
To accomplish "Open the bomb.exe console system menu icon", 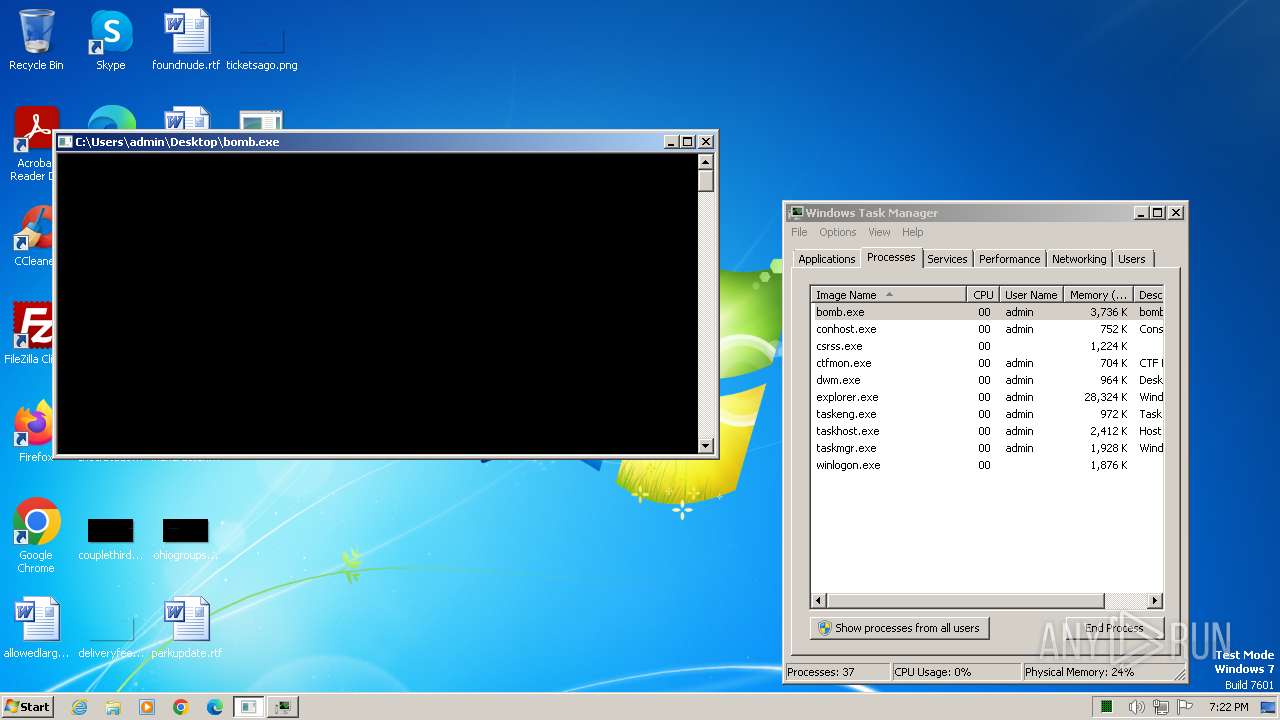I will click(65, 142).
